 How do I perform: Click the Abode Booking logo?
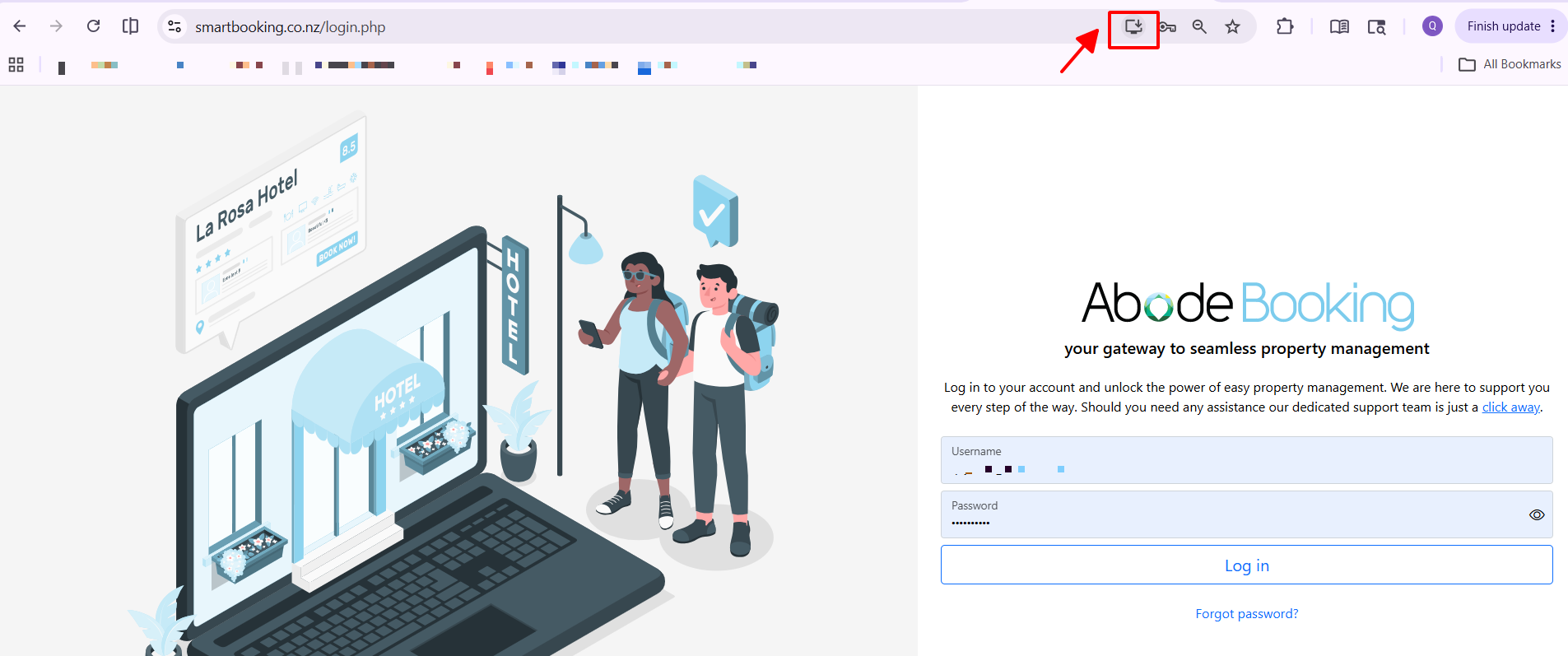tap(1247, 305)
